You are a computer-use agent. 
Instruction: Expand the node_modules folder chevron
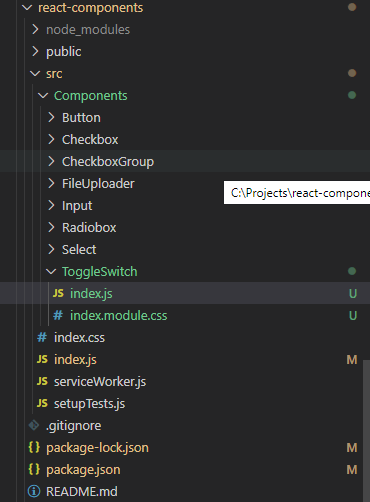click(35, 30)
